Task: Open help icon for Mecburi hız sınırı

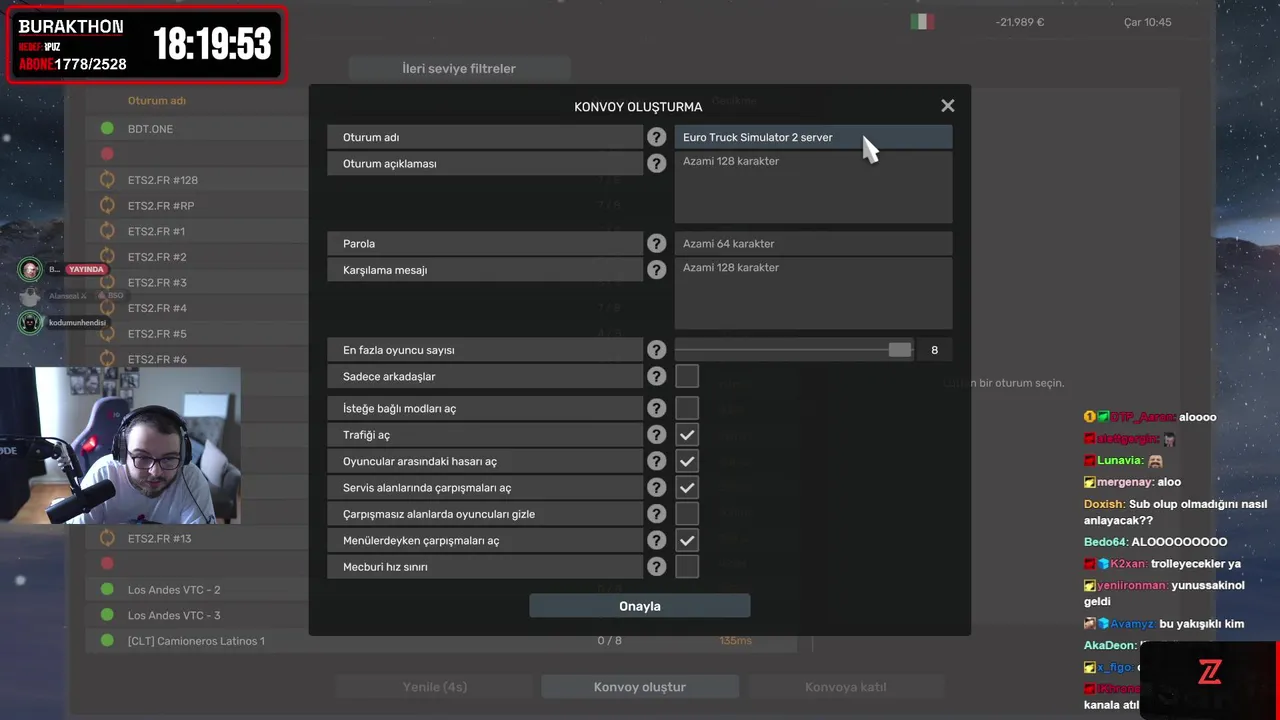Action: click(x=656, y=566)
